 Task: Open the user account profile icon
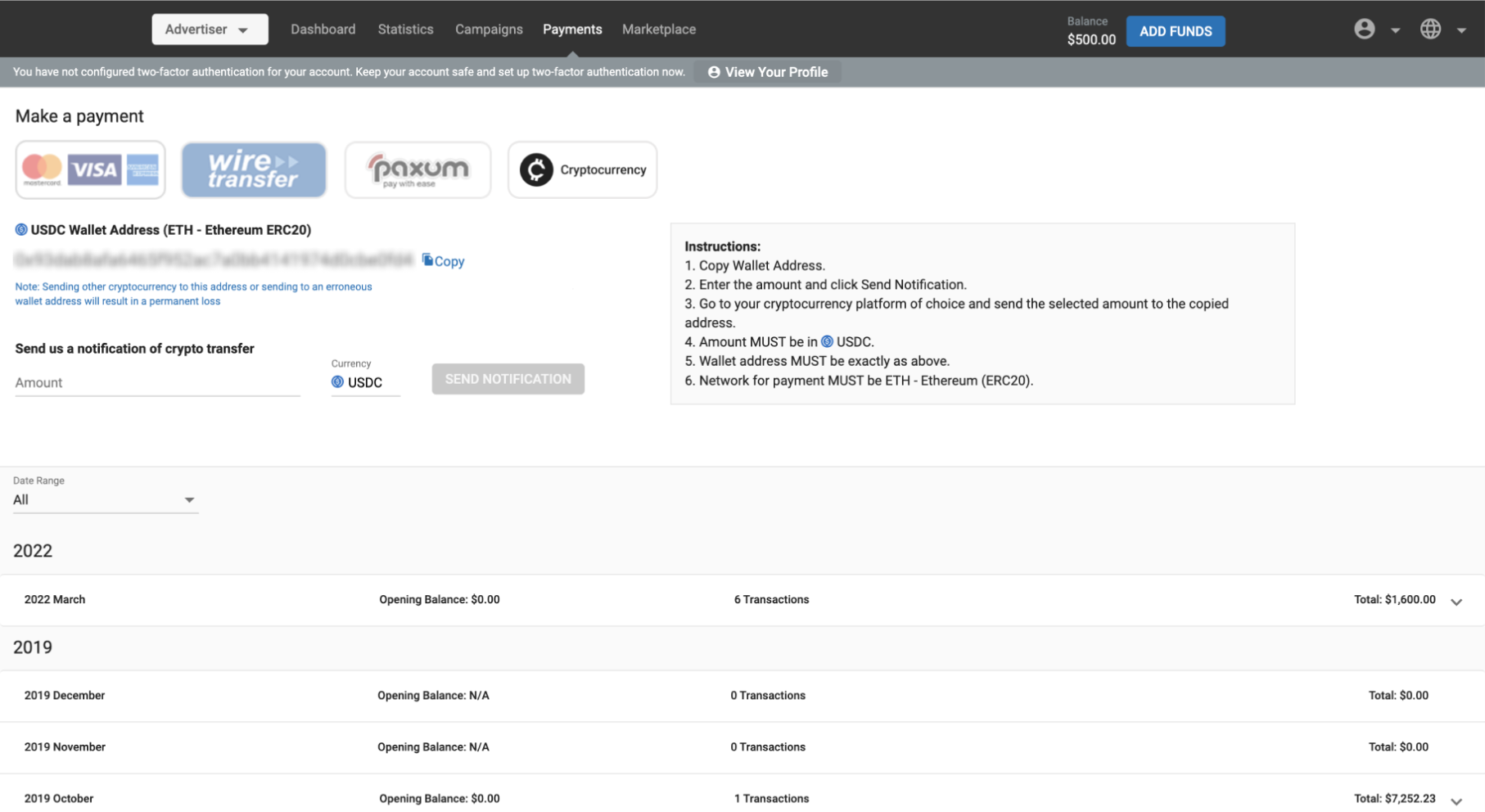[x=1364, y=29]
